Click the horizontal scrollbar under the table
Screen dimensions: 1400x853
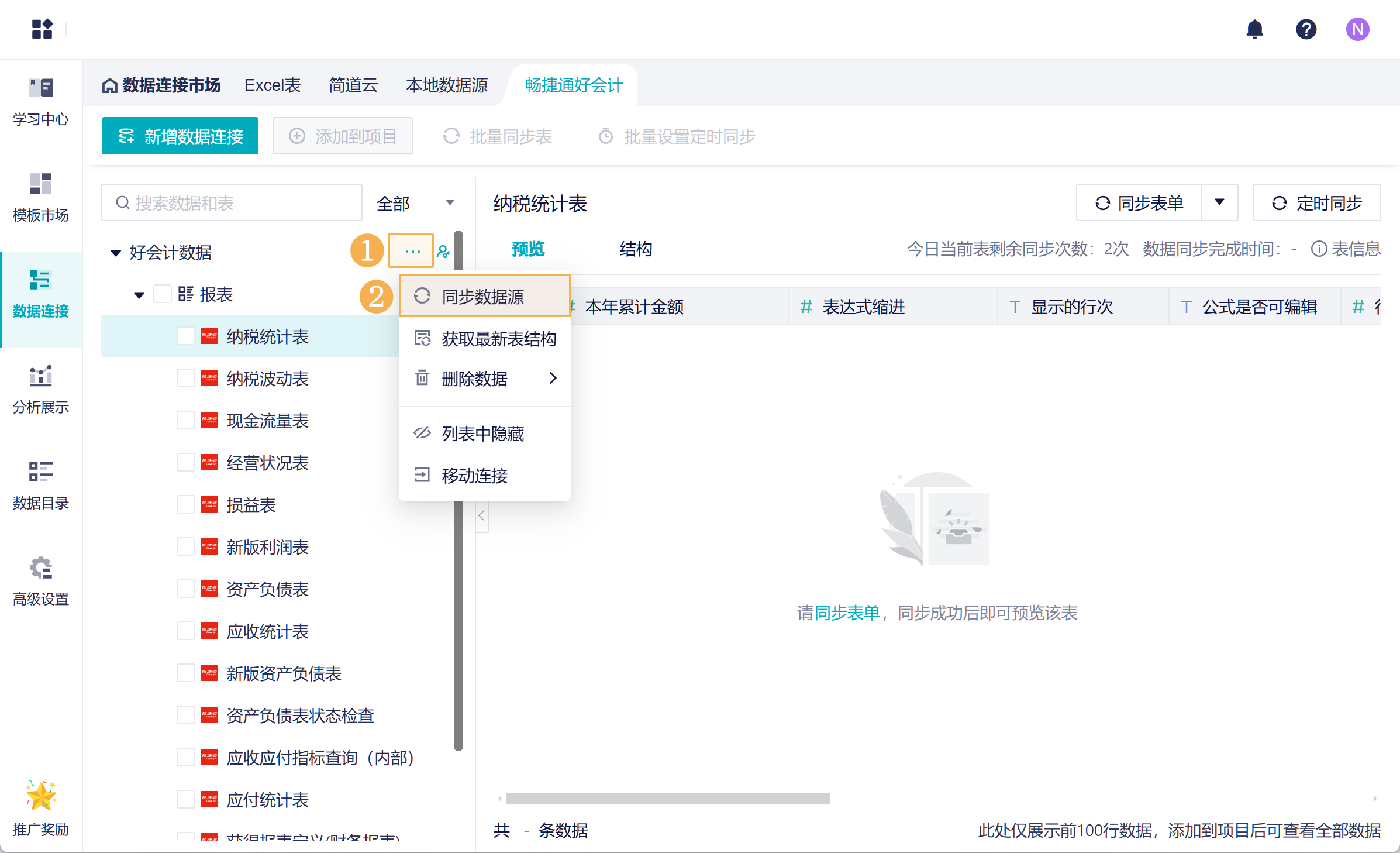pyautogui.click(x=668, y=799)
